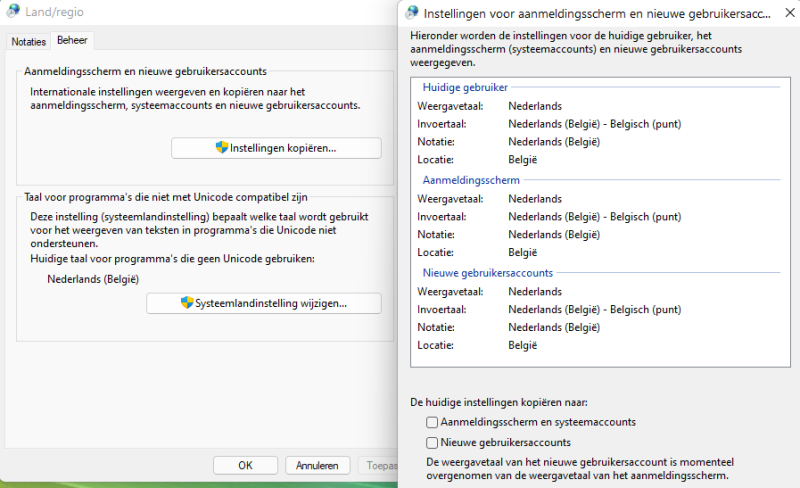Switch to the Notaties tab
800x488 pixels.
pyautogui.click(x=28, y=42)
